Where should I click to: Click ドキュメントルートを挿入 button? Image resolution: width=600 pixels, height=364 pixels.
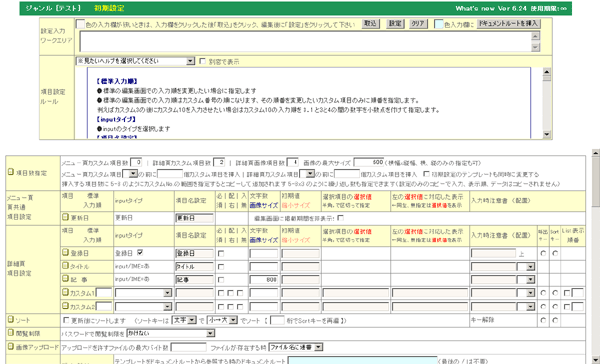pyautogui.click(x=508, y=24)
